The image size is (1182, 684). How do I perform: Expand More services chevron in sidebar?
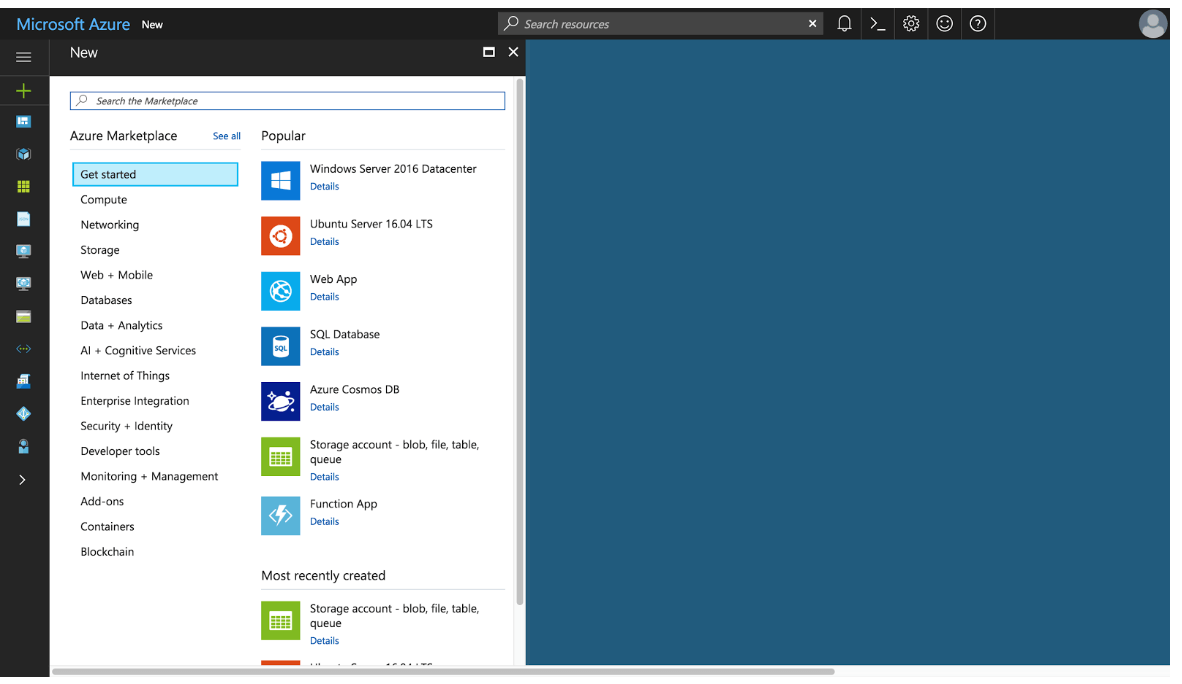click(x=23, y=480)
